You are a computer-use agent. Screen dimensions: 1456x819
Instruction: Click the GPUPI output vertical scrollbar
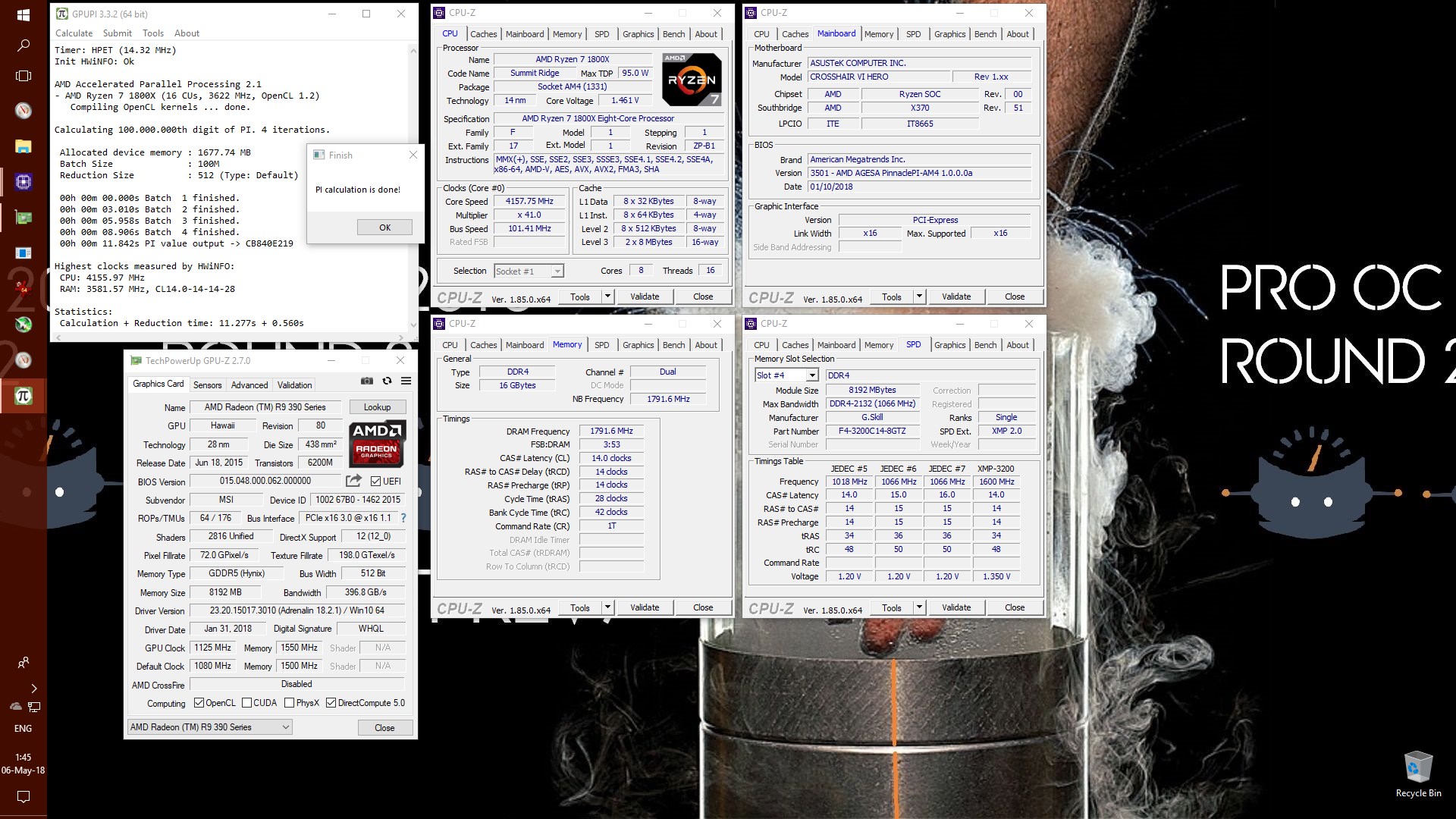(x=413, y=190)
